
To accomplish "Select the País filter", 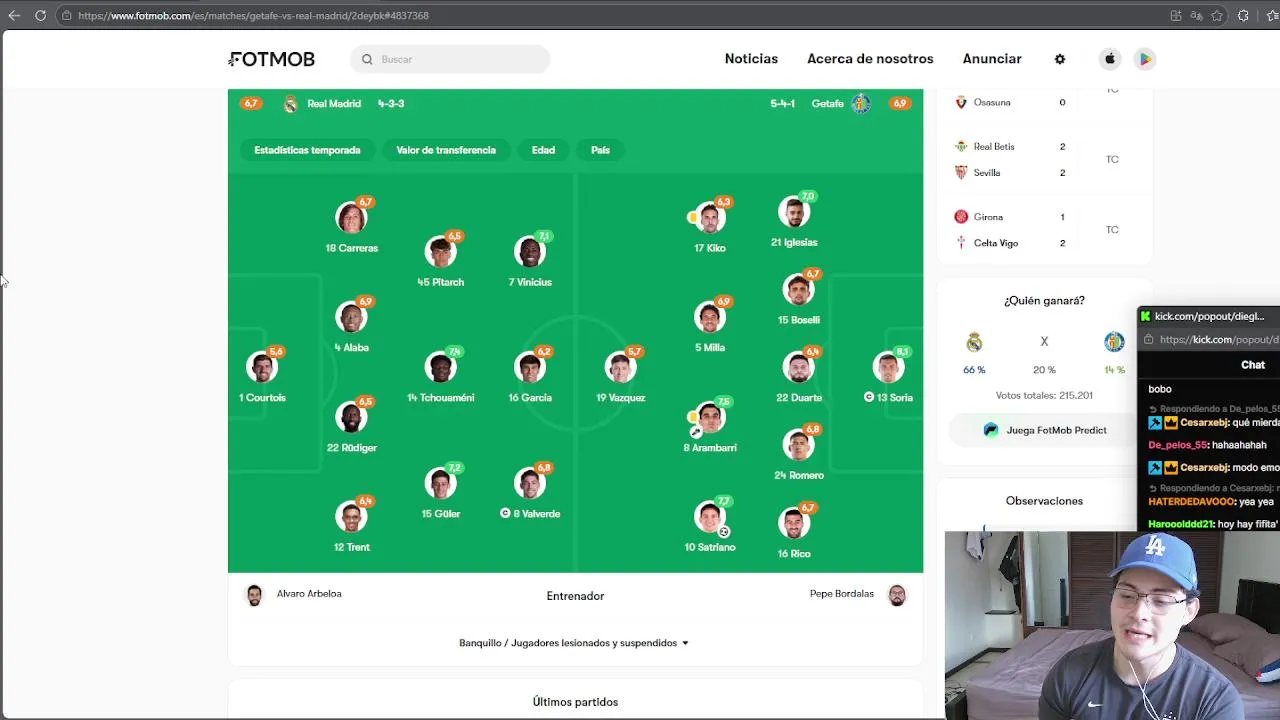I will [x=600, y=150].
